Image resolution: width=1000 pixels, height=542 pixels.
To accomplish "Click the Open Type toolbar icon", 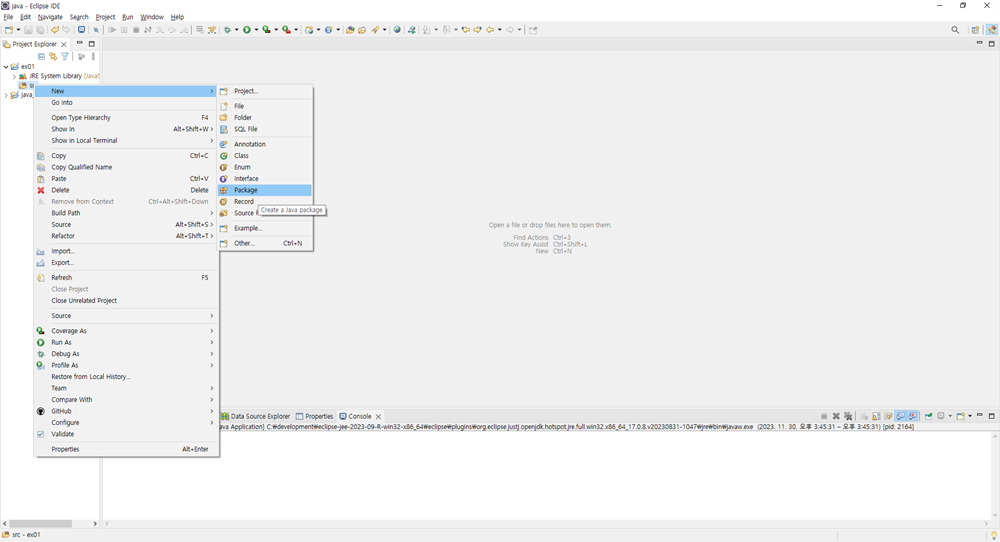I will pos(349,30).
